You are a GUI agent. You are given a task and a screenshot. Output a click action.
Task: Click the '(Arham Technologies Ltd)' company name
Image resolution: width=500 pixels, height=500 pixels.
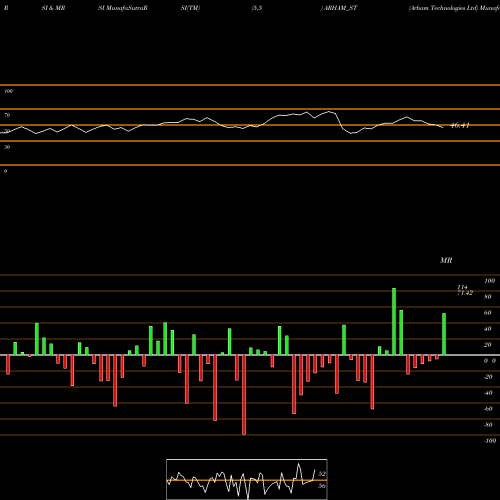coord(443,8)
